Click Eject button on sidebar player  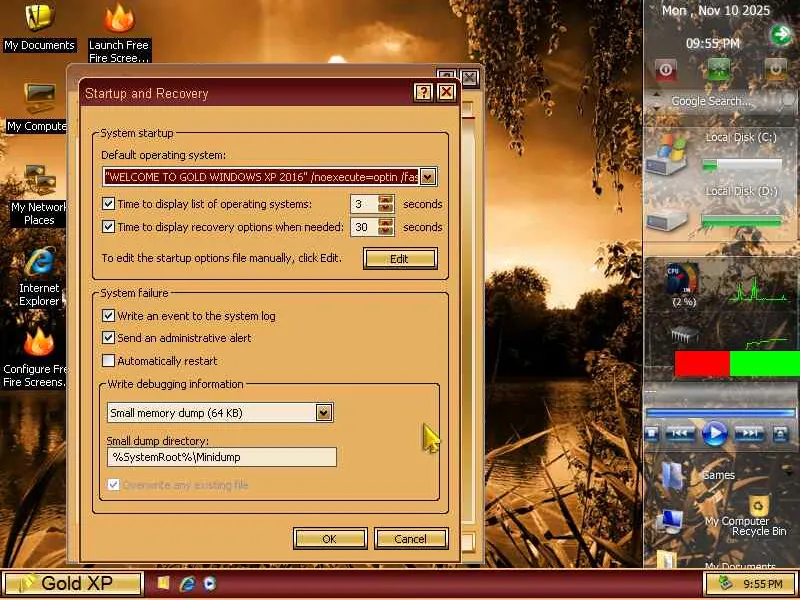780,434
